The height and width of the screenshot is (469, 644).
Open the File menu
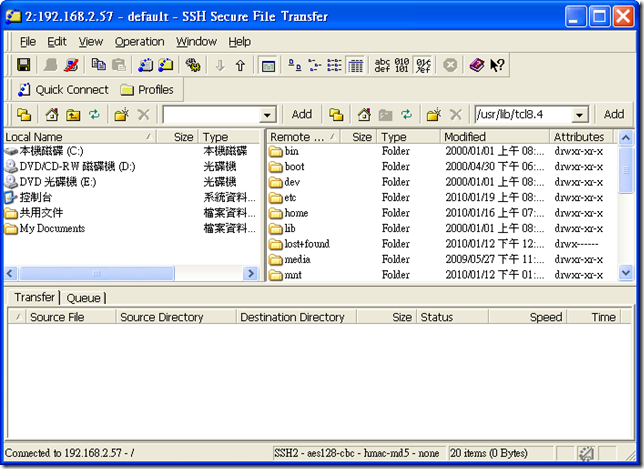click(28, 41)
